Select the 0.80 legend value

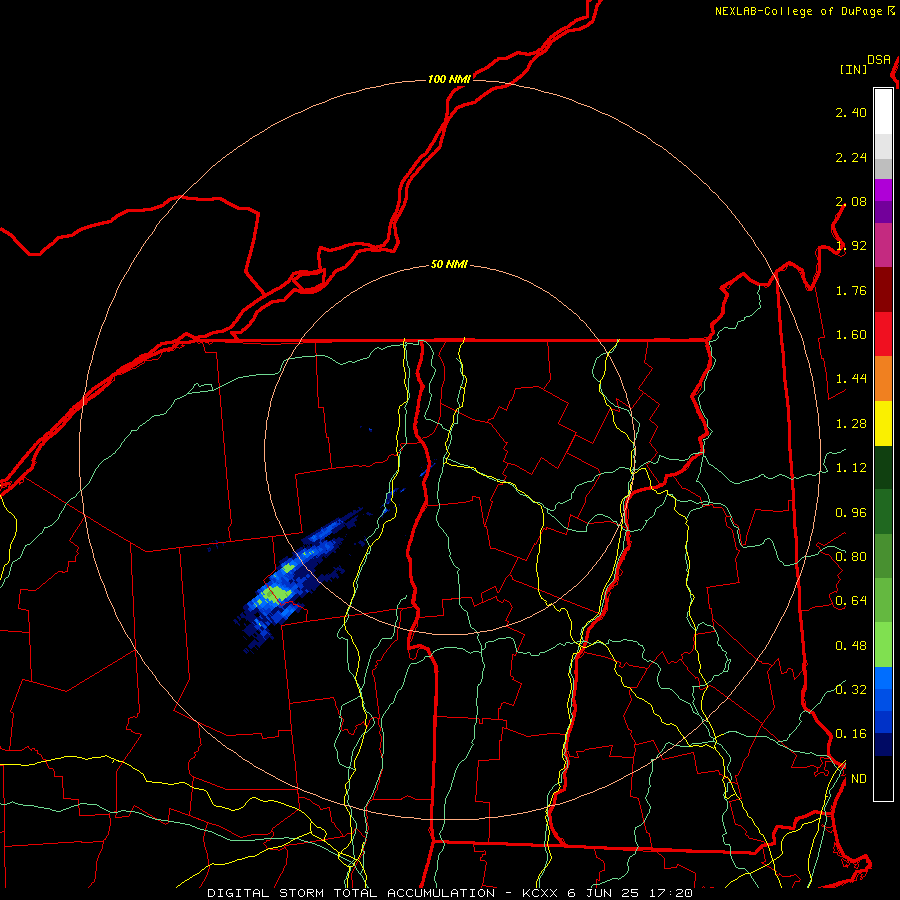tap(851, 557)
